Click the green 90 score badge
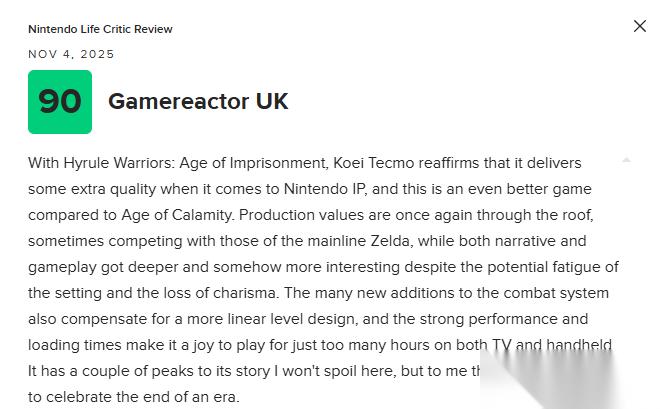 (x=60, y=102)
